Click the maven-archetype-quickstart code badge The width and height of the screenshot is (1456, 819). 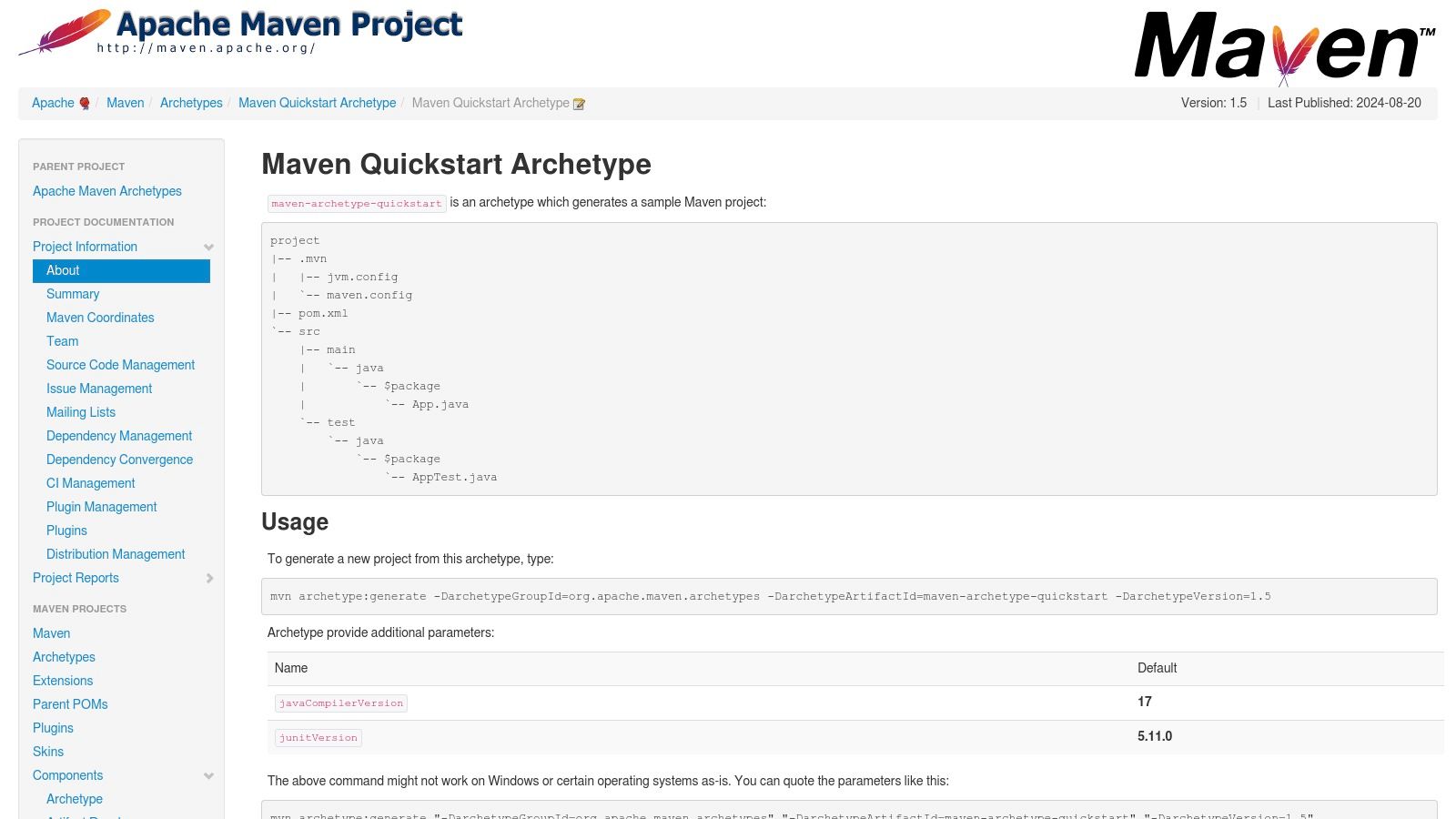coord(357,203)
